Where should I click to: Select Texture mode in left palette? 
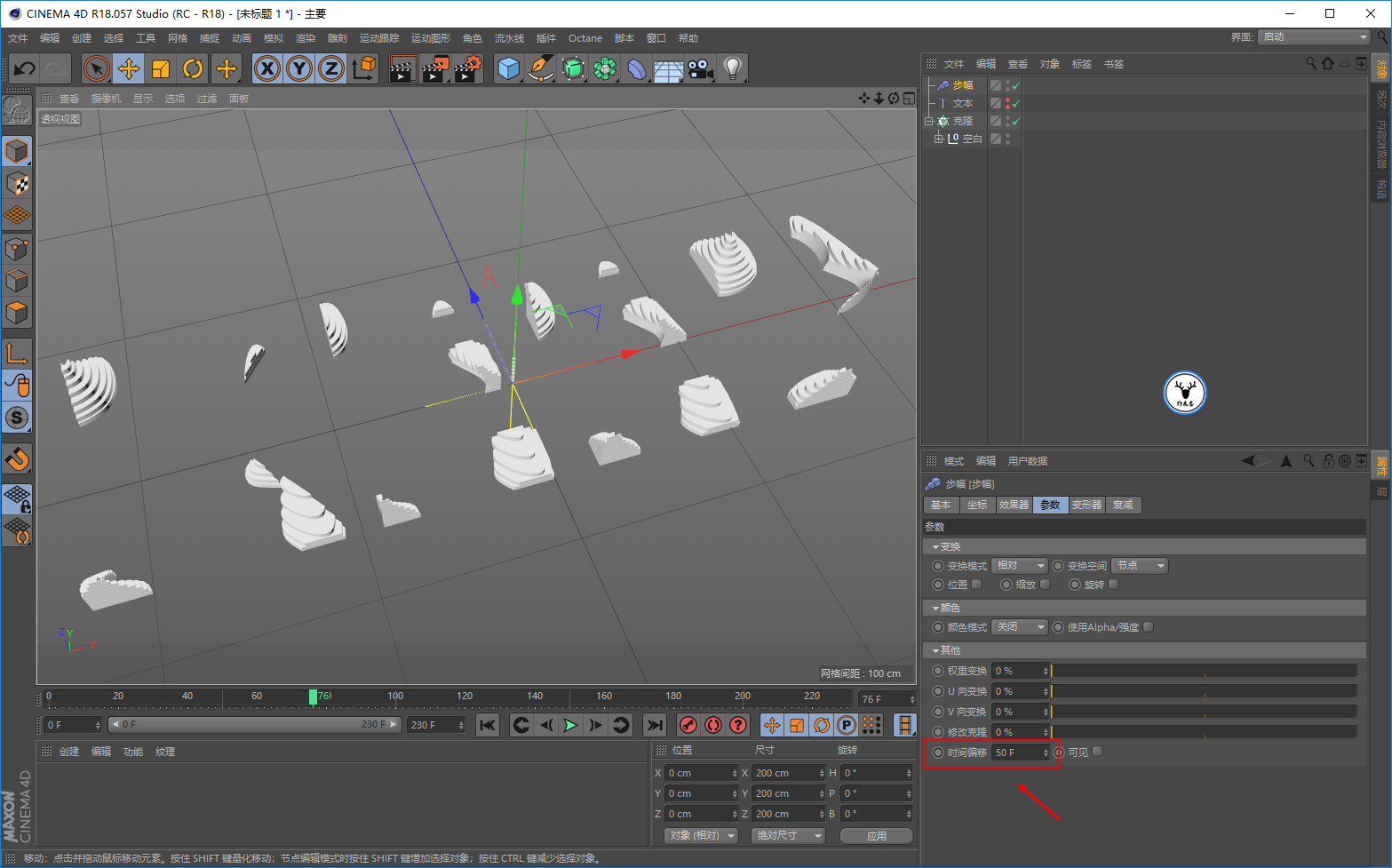17,183
